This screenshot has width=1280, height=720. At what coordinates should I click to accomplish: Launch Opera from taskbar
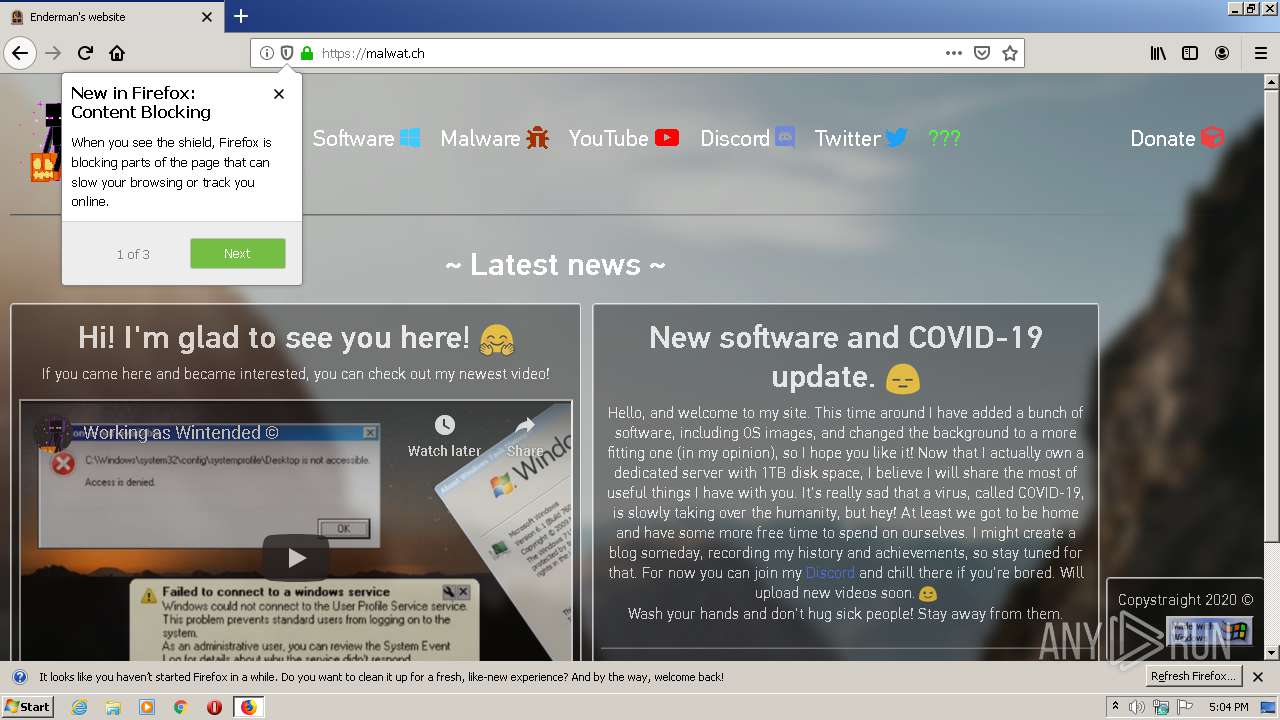click(214, 707)
